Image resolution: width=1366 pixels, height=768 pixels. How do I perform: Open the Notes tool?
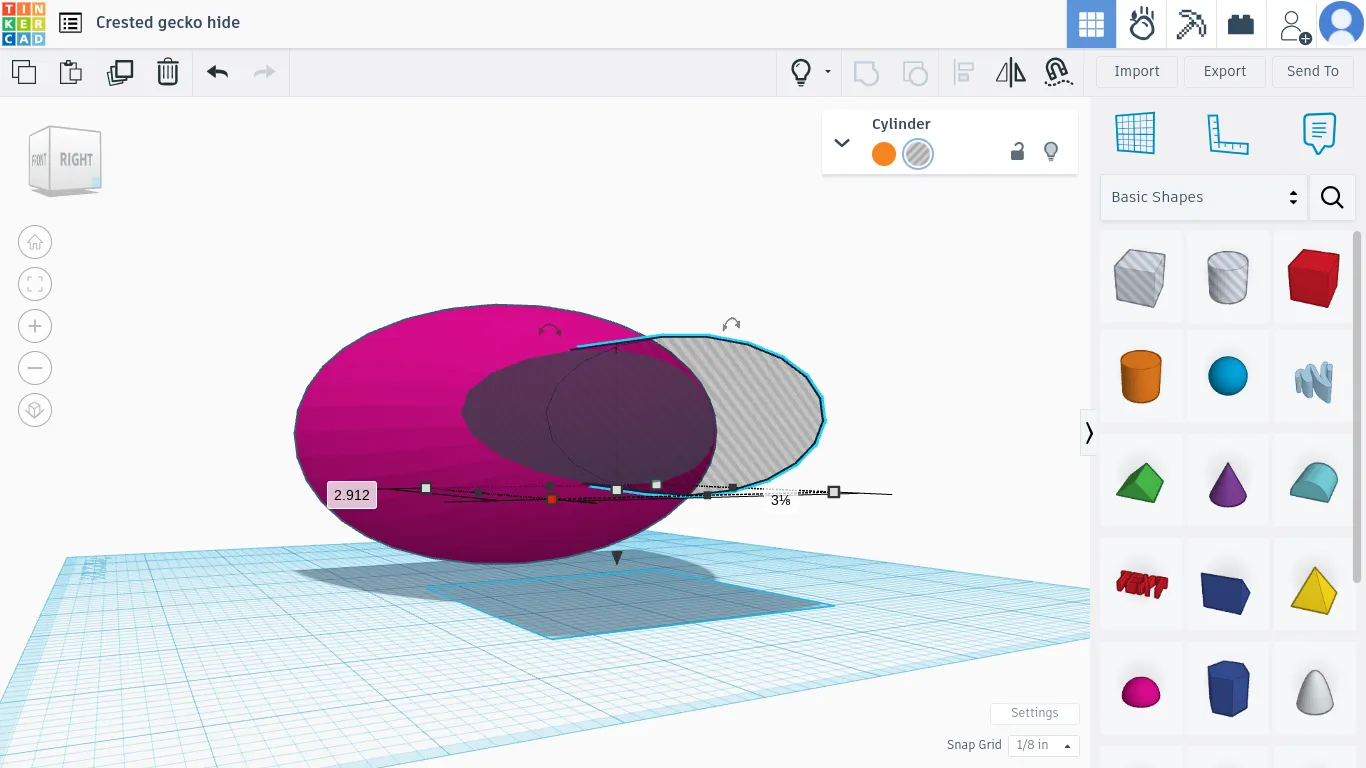coord(1319,133)
